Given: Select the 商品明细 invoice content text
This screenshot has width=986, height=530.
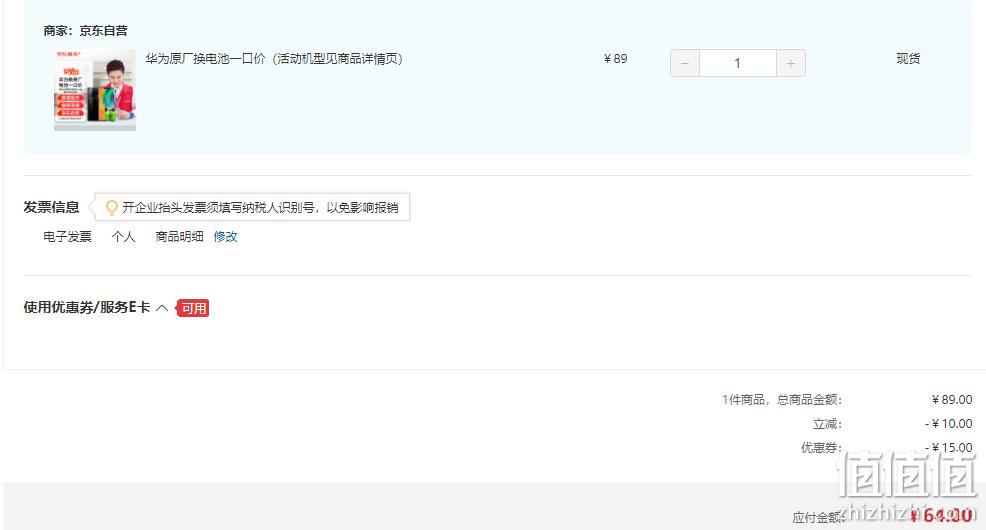Looking at the screenshot, I should 179,236.
